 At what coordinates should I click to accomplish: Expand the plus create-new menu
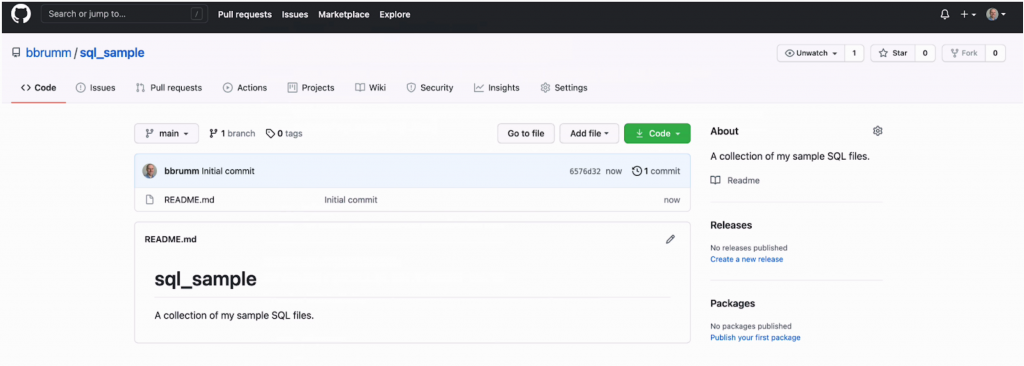[x=968, y=14]
